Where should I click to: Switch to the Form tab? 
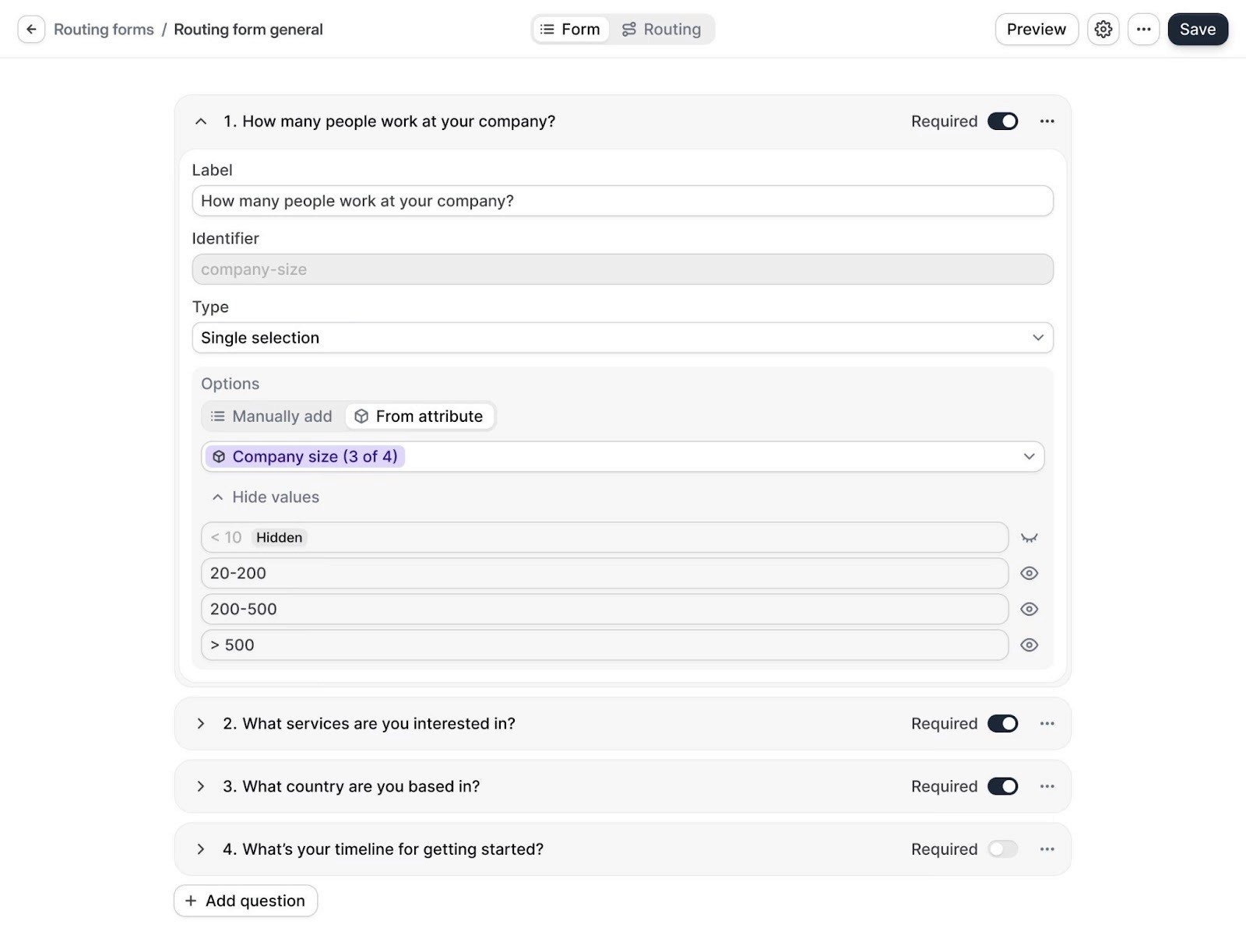pyautogui.click(x=571, y=29)
